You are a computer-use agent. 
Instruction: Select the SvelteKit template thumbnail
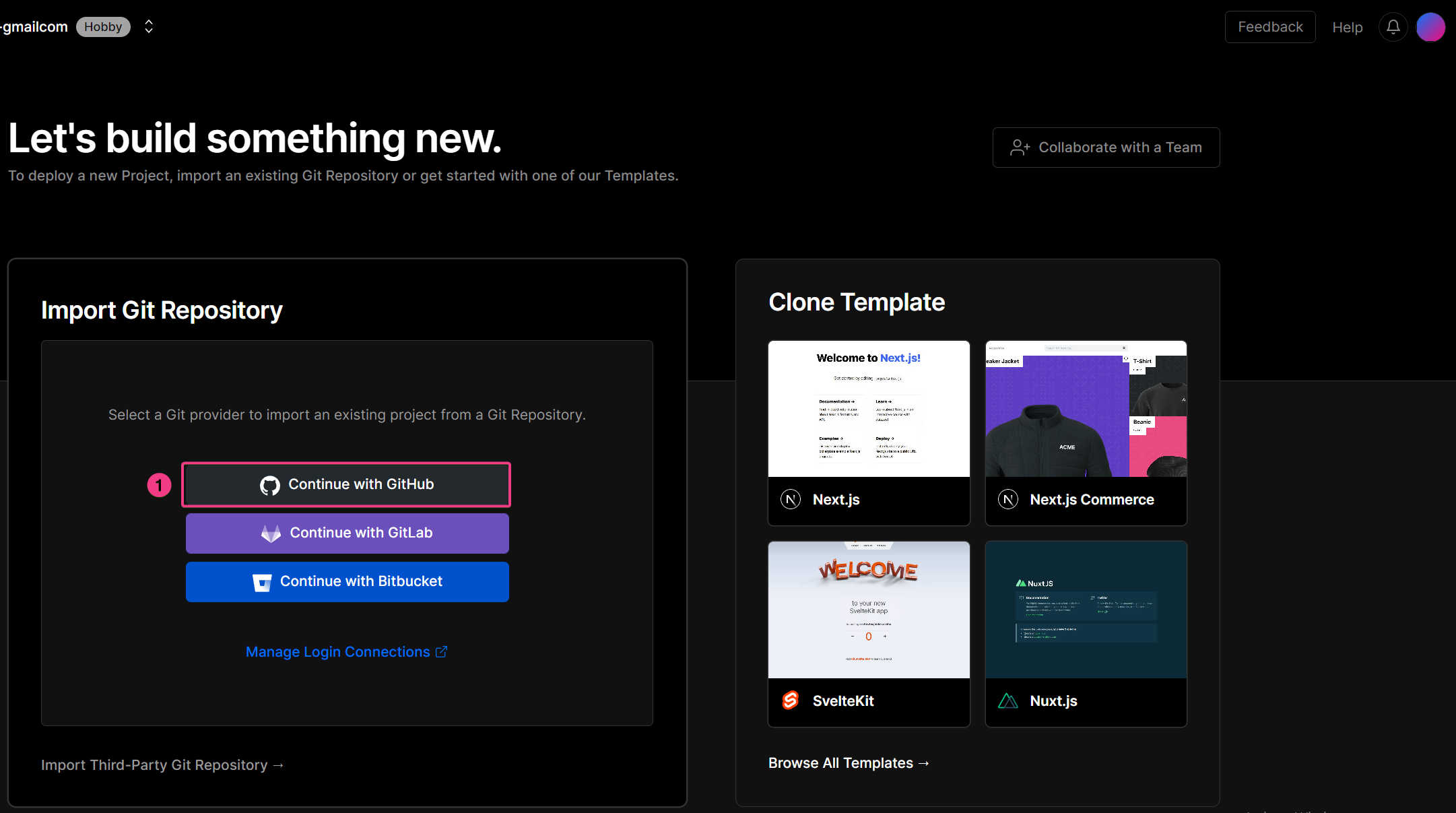pyautogui.click(x=869, y=610)
